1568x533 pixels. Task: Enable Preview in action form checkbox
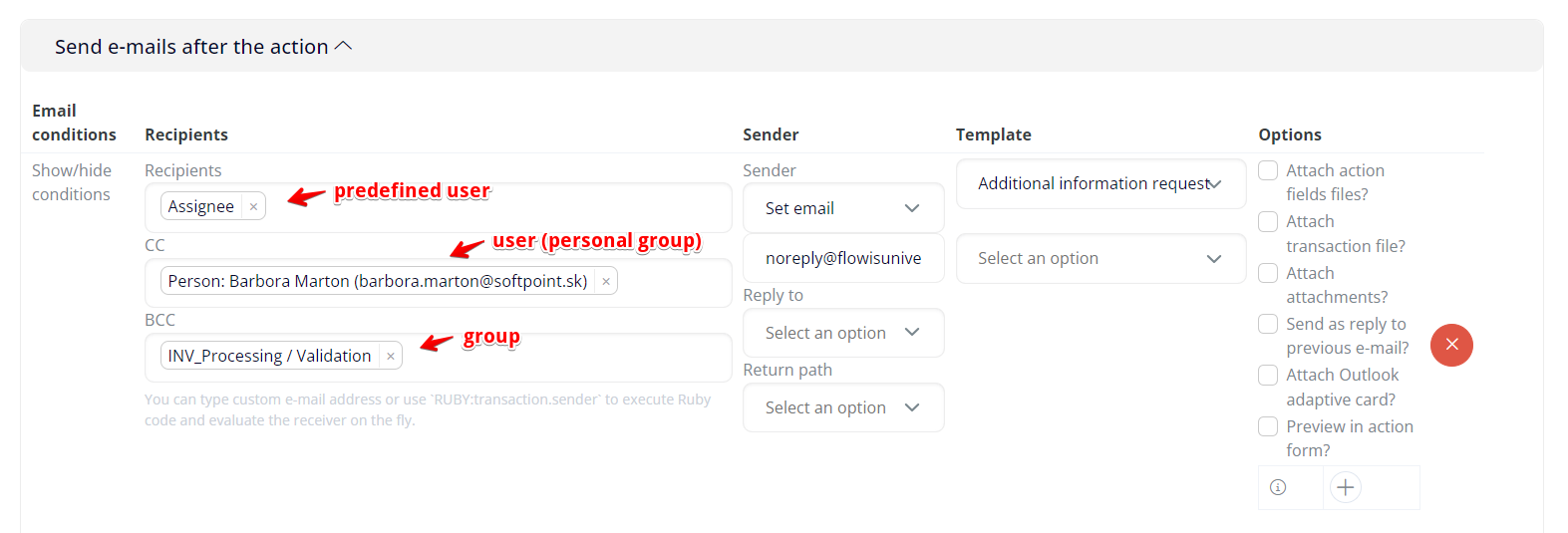tap(1268, 426)
